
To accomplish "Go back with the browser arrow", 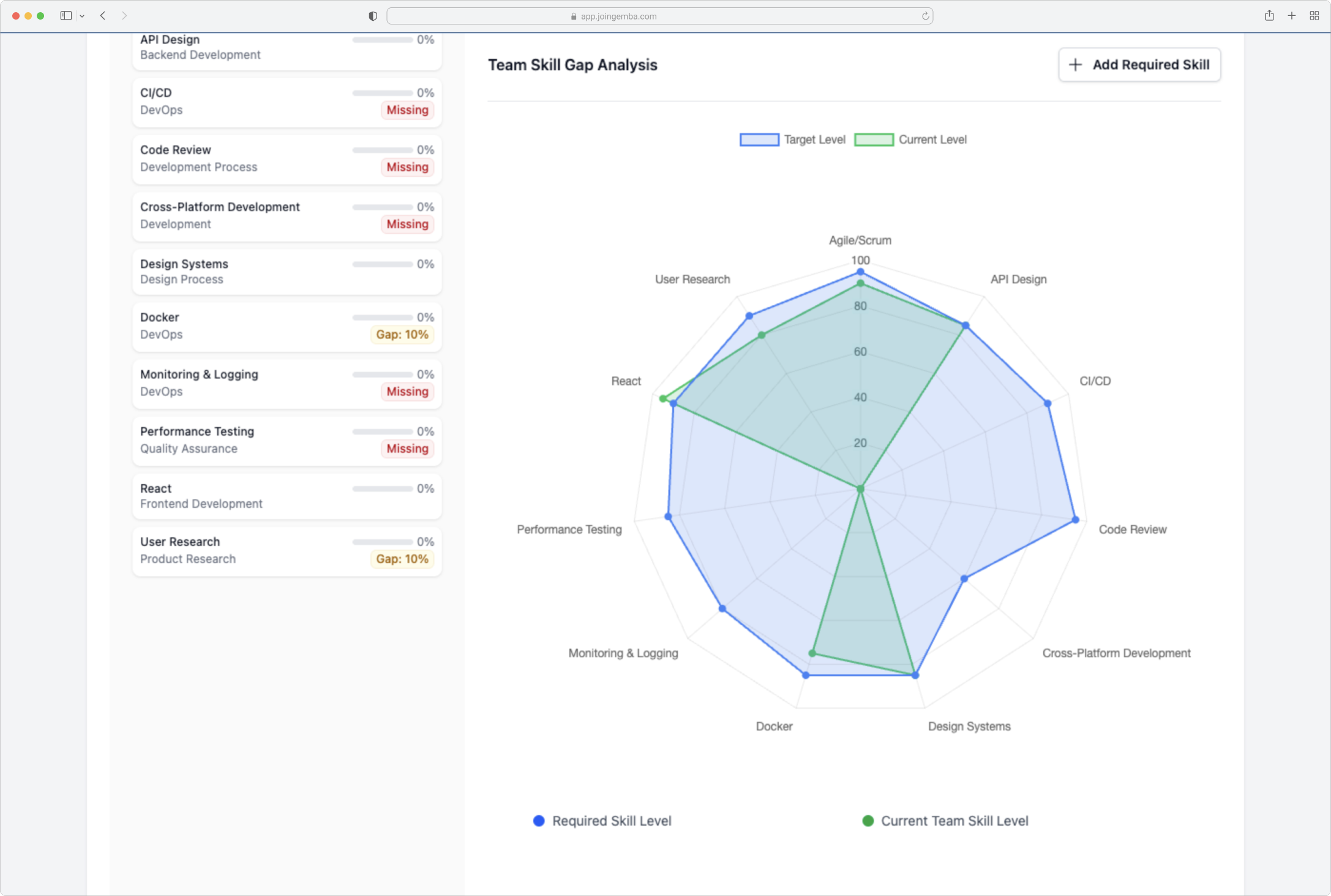I will point(103,16).
